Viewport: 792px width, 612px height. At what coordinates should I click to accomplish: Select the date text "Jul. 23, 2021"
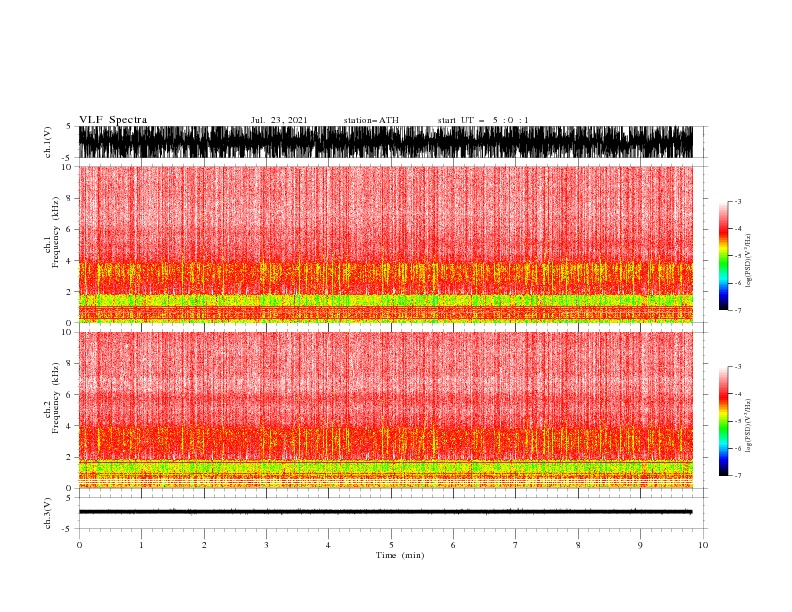click(279, 120)
